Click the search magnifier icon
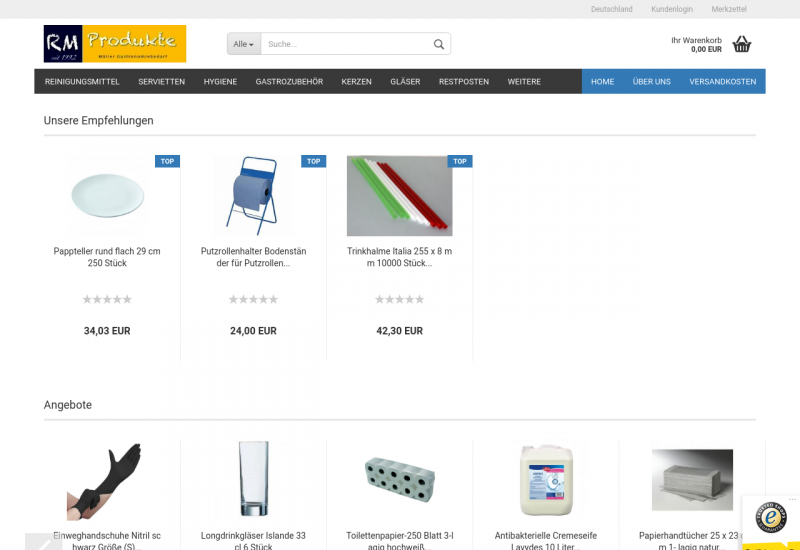The width and height of the screenshot is (800, 550). (438, 44)
